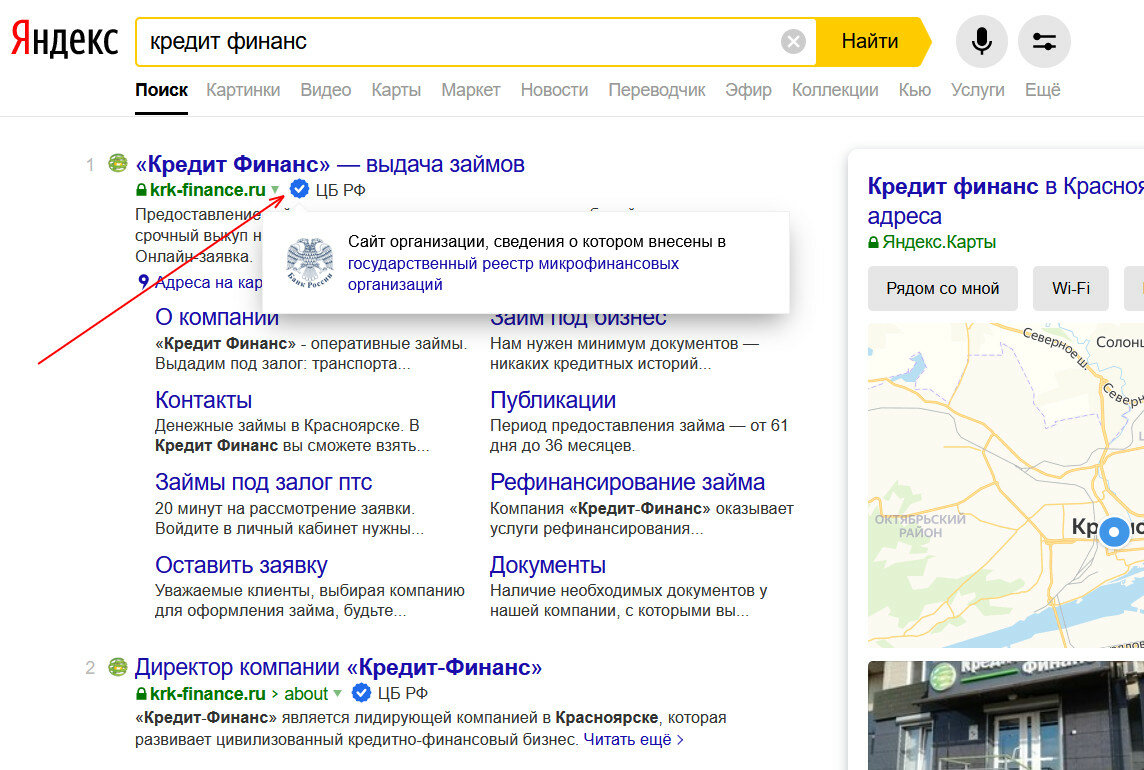Open the государственный реестр микрофинансовых организаций link
The image size is (1144, 770).
click(x=513, y=274)
